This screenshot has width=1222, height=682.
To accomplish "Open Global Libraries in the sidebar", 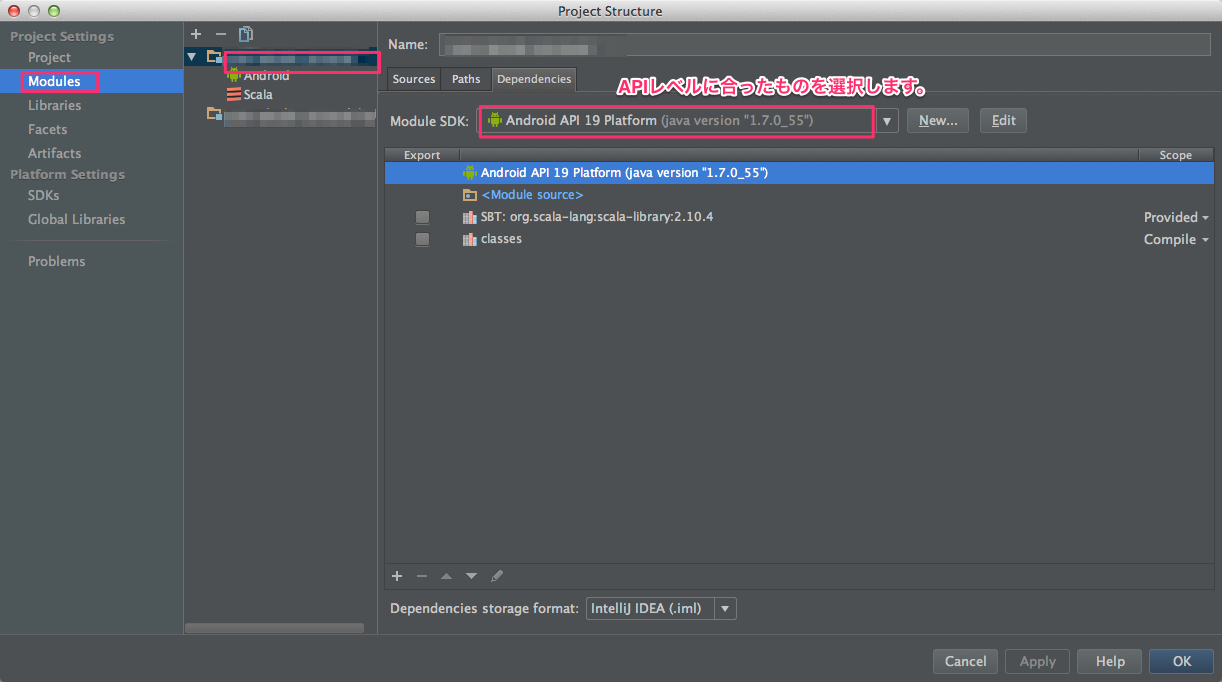I will 76,219.
